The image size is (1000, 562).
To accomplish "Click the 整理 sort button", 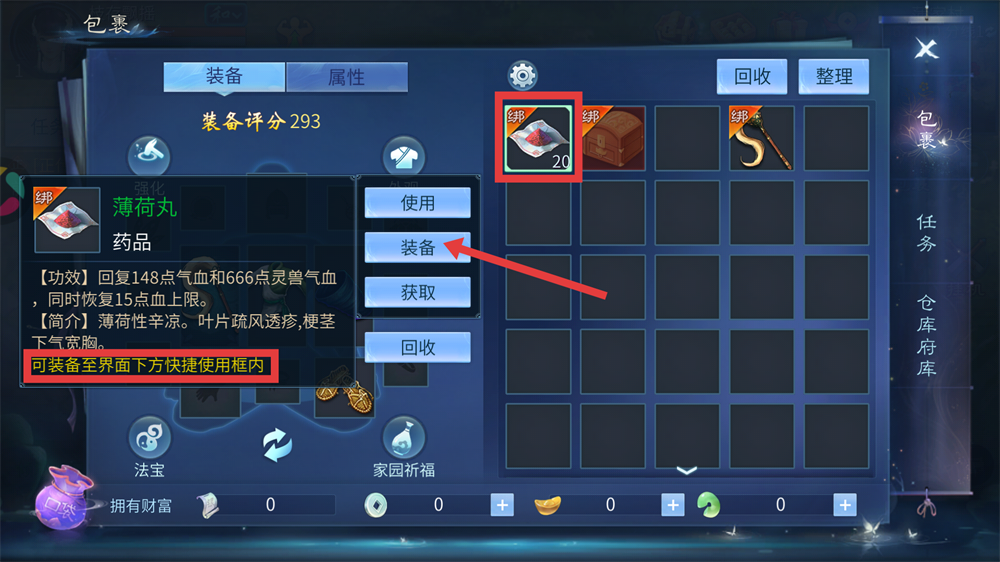I will click(x=834, y=77).
